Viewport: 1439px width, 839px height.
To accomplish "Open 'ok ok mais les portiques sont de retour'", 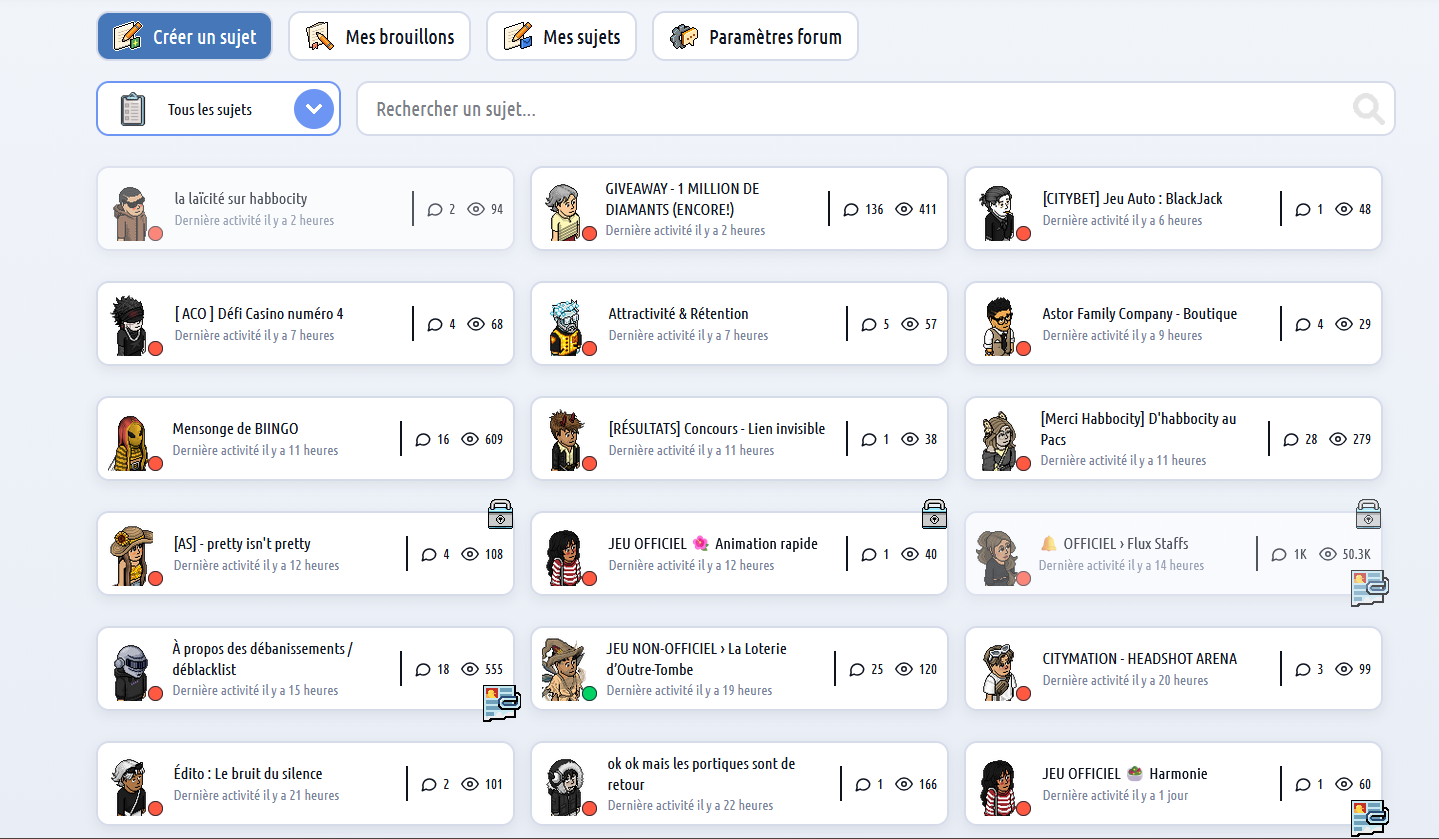I will tap(739, 783).
